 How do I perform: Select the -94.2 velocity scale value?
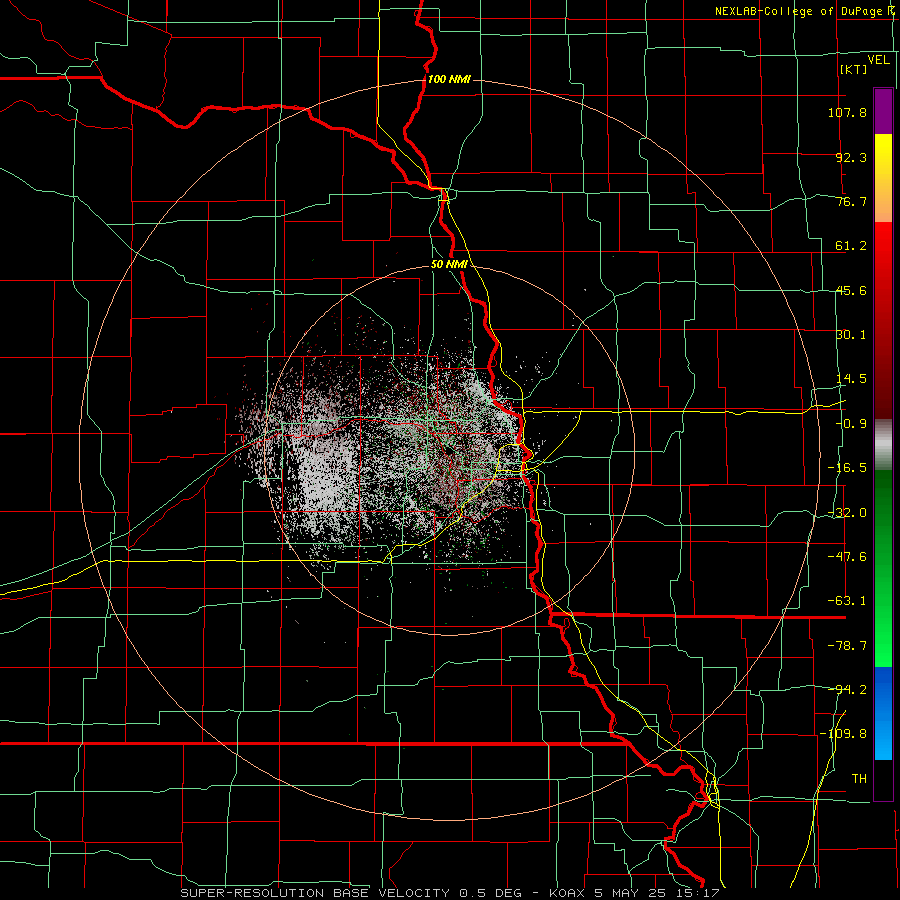coord(847,689)
